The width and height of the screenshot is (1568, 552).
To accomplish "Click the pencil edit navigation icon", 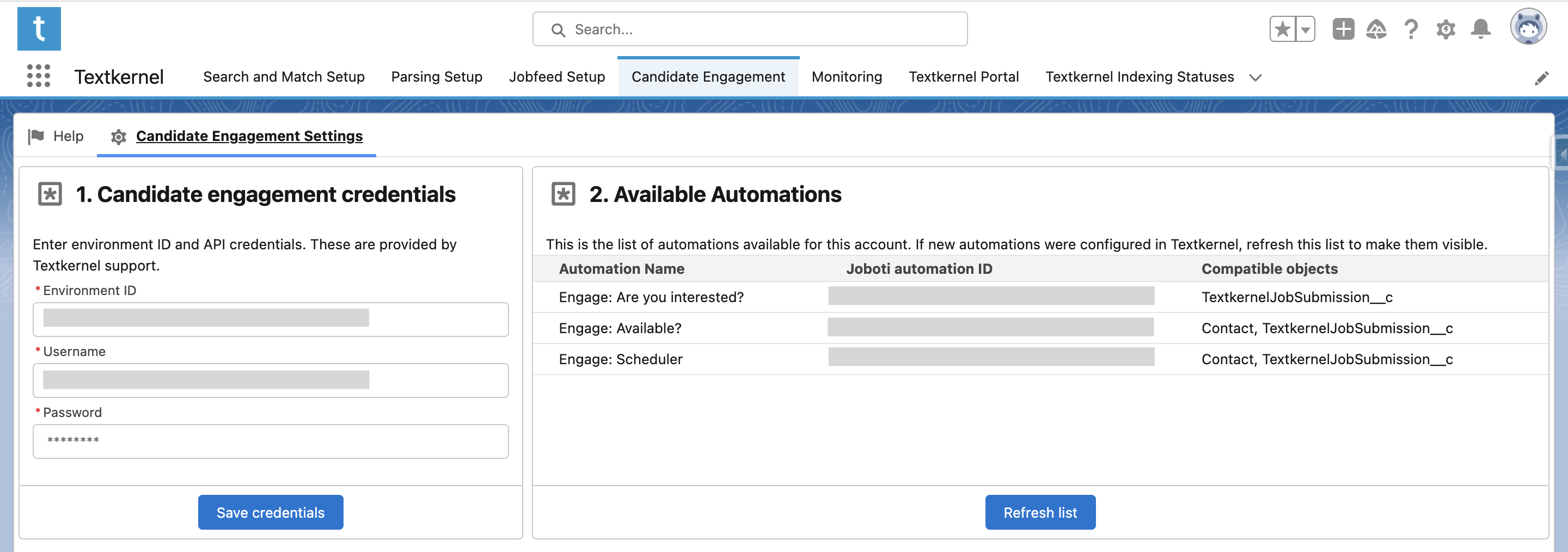I will pyautogui.click(x=1541, y=78).
